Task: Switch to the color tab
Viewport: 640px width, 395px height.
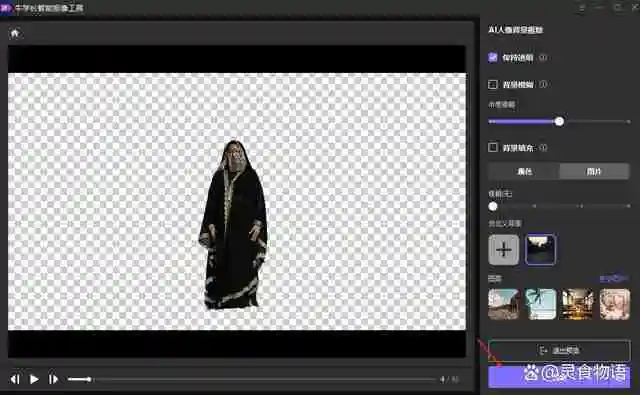Action: pyautogui.click(x=524, y=171)
